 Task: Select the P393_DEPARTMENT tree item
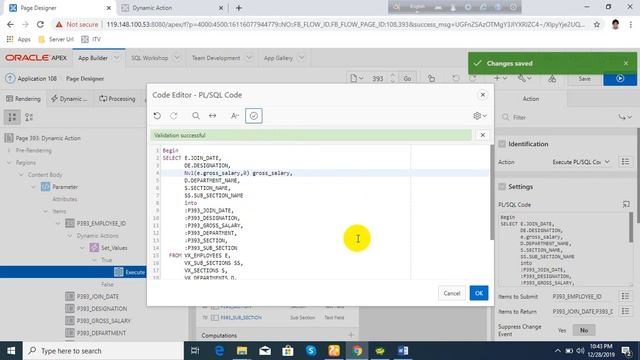101,333
